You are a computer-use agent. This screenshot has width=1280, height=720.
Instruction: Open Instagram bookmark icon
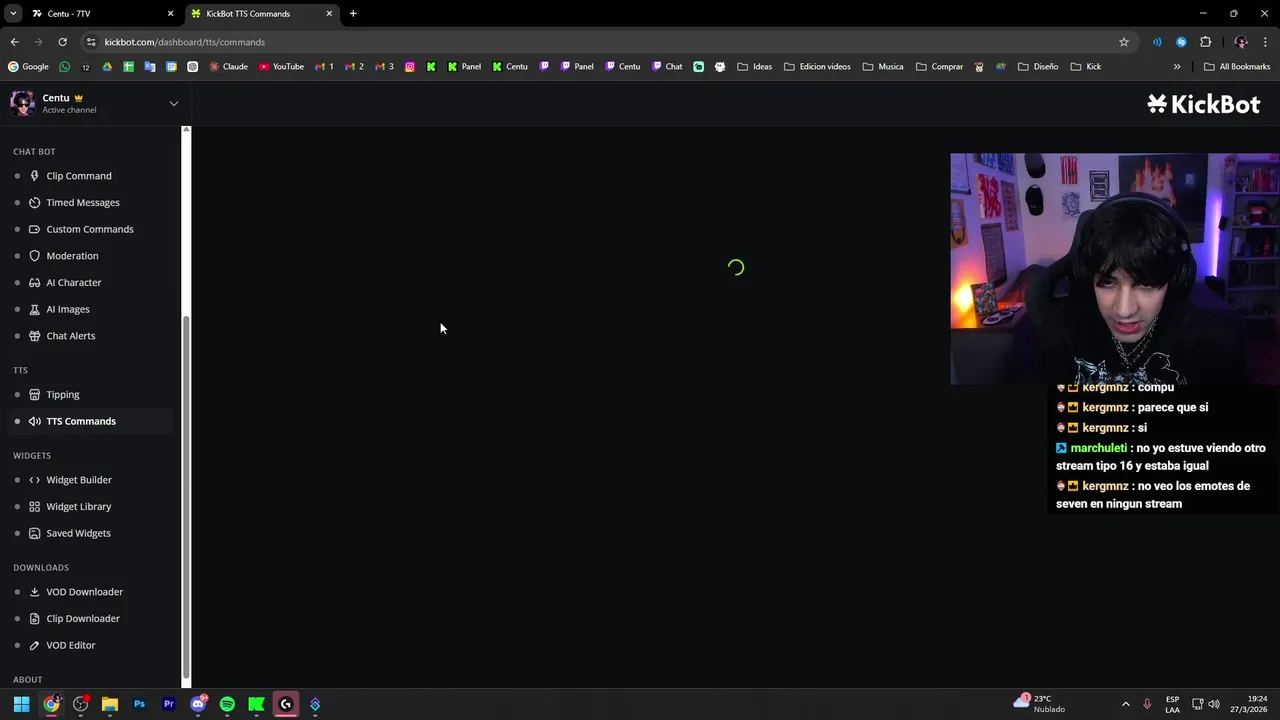coord(410,67)
